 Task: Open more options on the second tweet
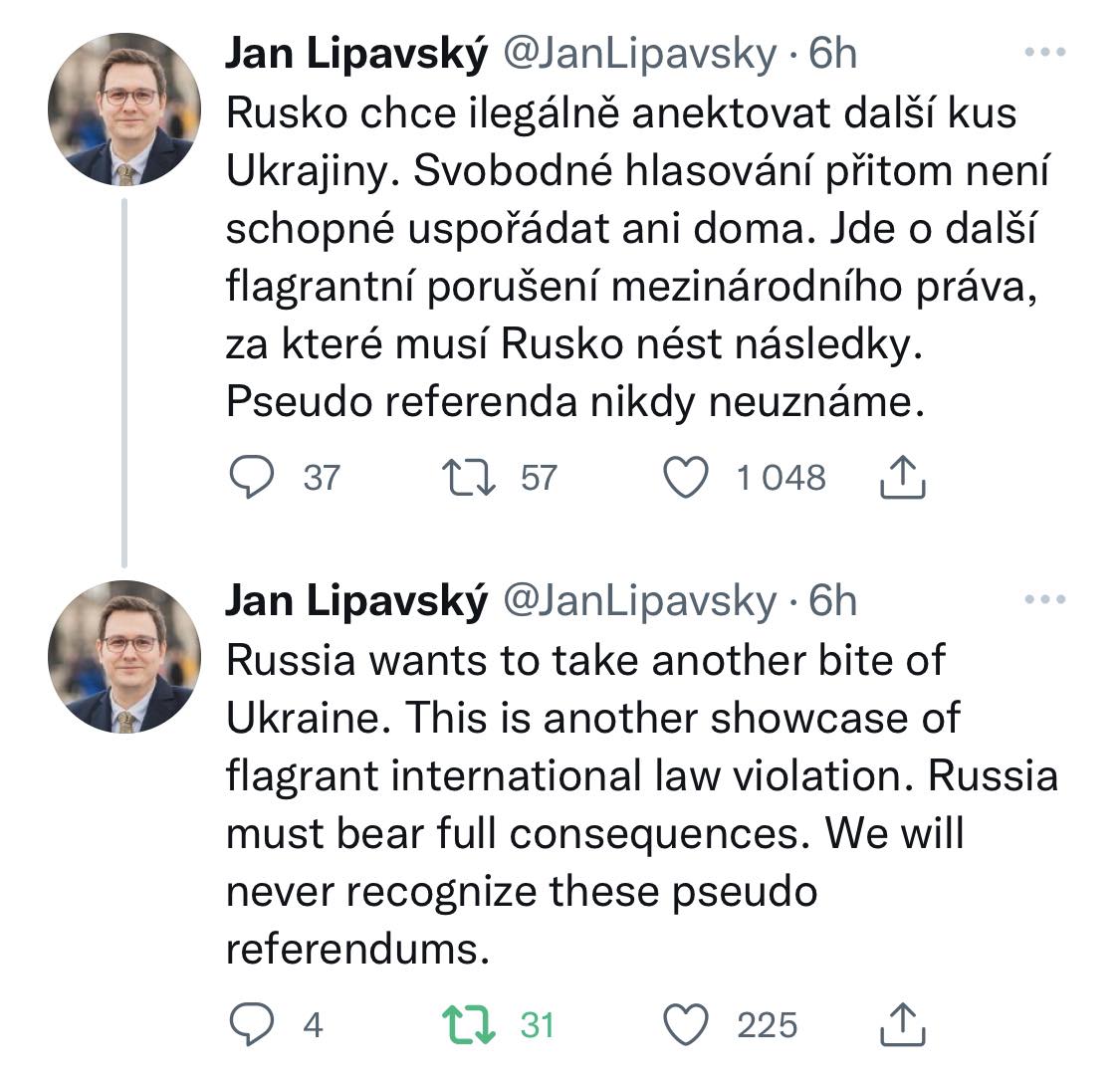pyautogui.click(x=1045, y=599)
